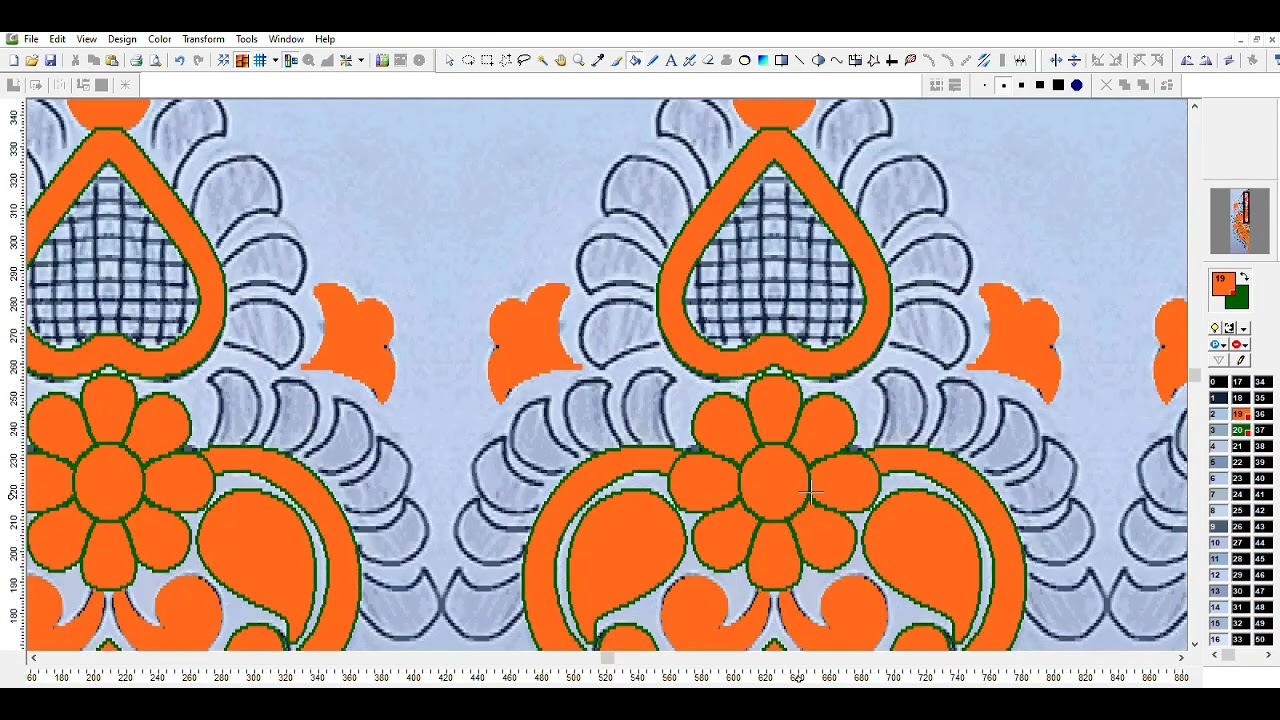1280x720 pixels.
Task: Create a new document
Action: pyautogui.click(x=14, y=61)
